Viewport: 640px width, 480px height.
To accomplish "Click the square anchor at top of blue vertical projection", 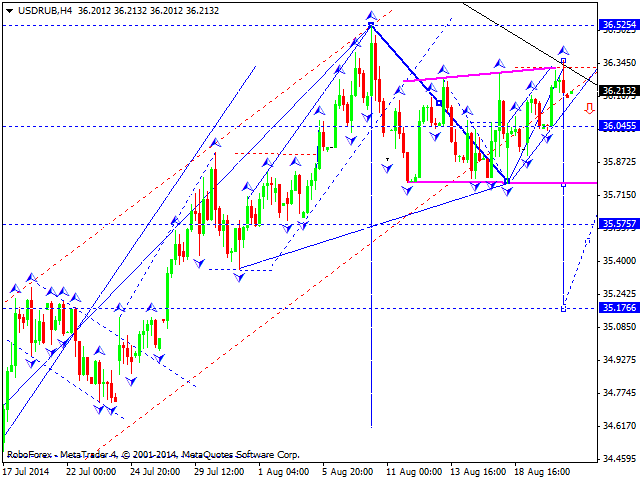I will [564, 61].
